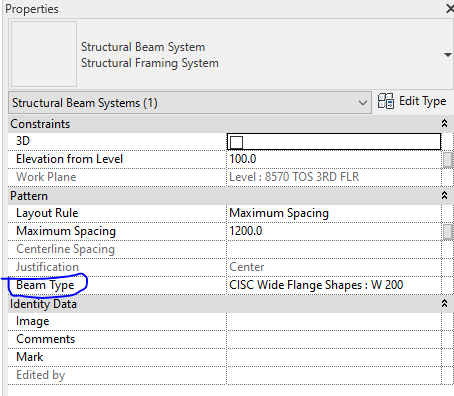Image resolution: width=454 pixels, height=396 pixels.
Task: Click the Identity Data section header
Action: tap(231, 303)
